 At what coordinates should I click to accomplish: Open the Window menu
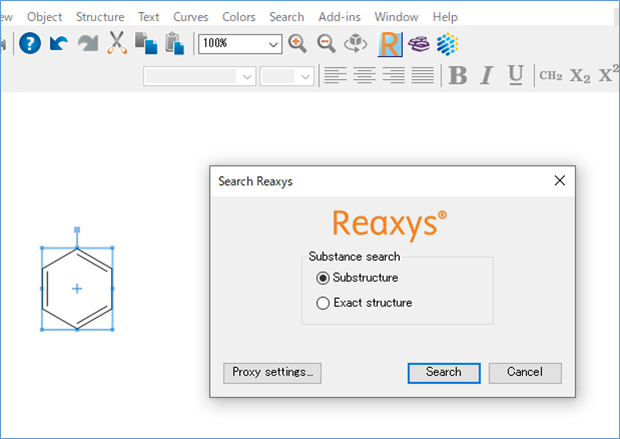click(x=397, y=17)
